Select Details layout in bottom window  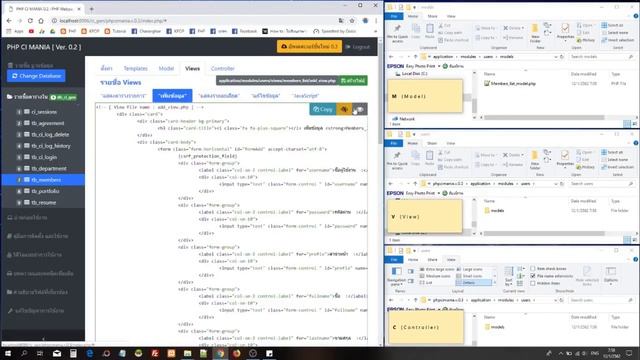(473, 282)
